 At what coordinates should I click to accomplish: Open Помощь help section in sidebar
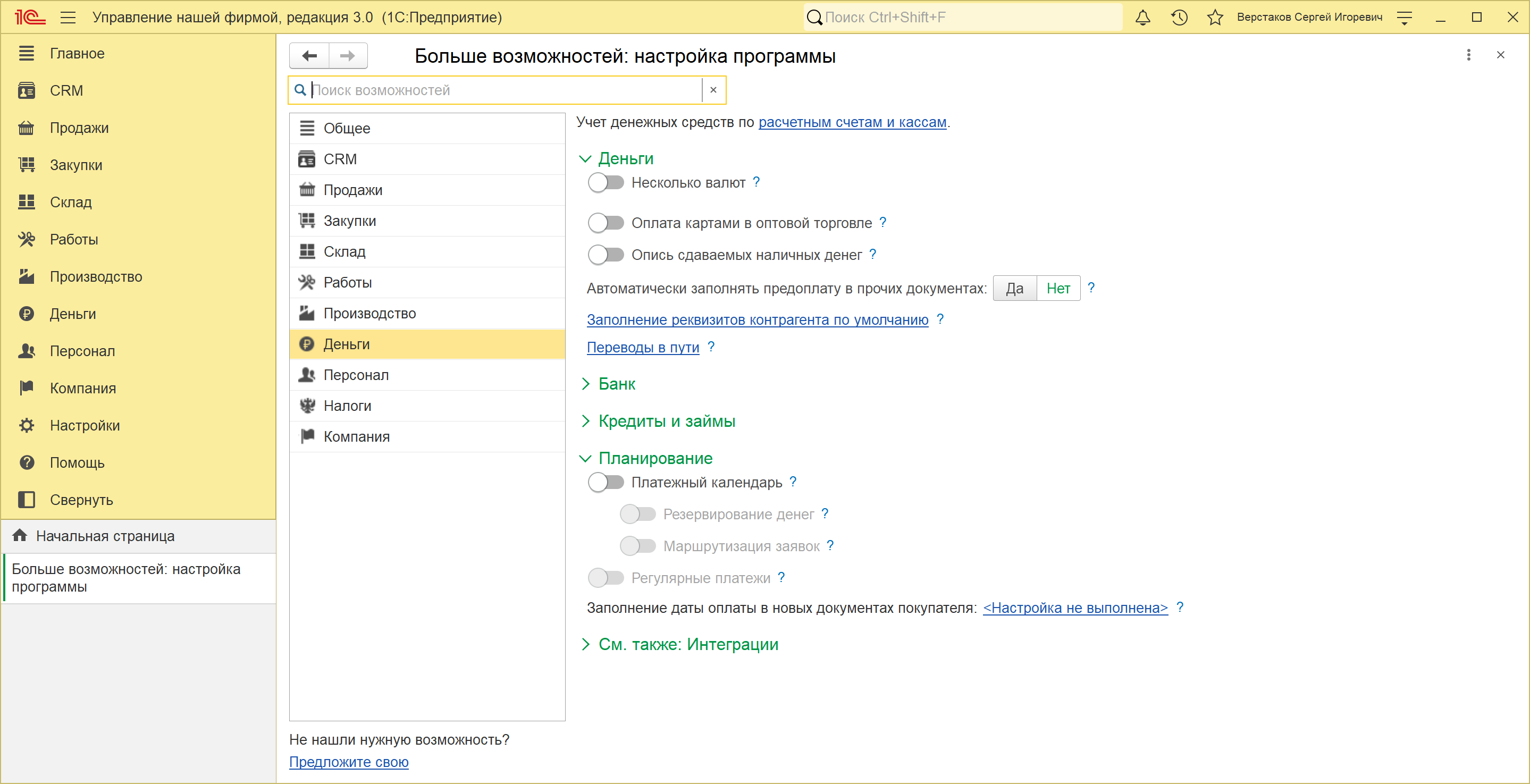[x=139, y=462]
